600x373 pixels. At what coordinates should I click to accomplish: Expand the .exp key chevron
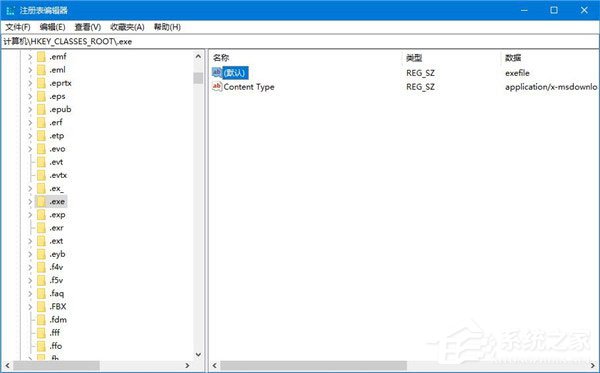point(30,215)
